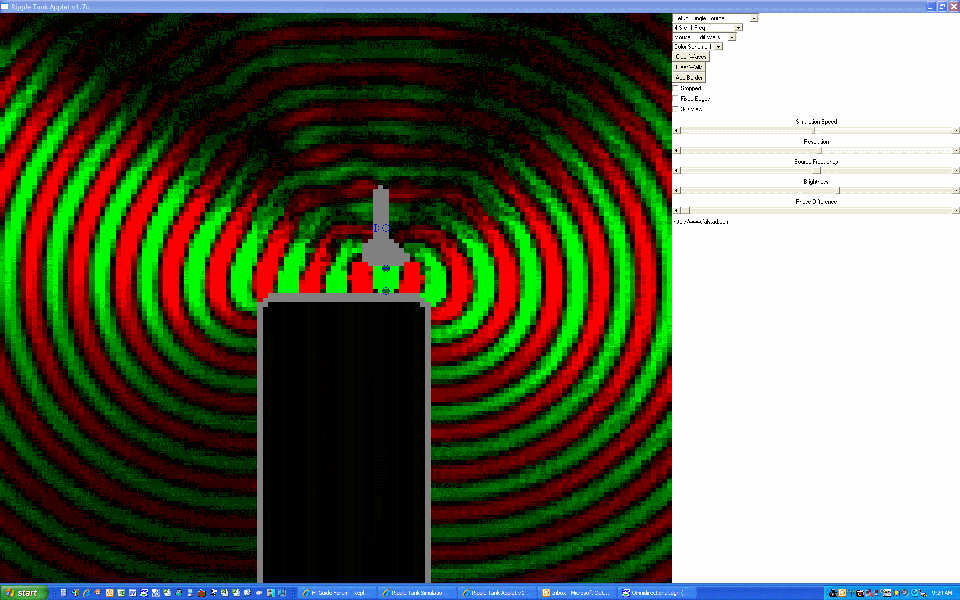Enable the Stopped checkbox
This screenshot has height=600, width=960.
click(677, 88)
